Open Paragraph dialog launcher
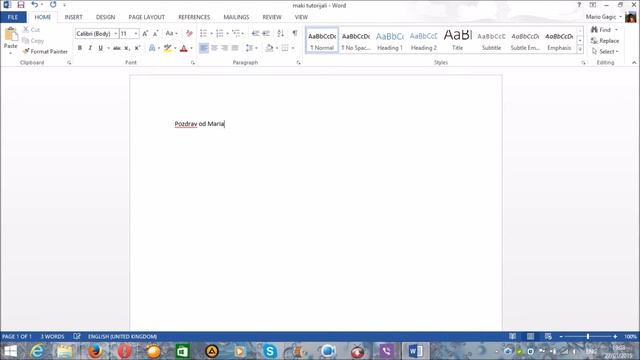 [298, 63]
